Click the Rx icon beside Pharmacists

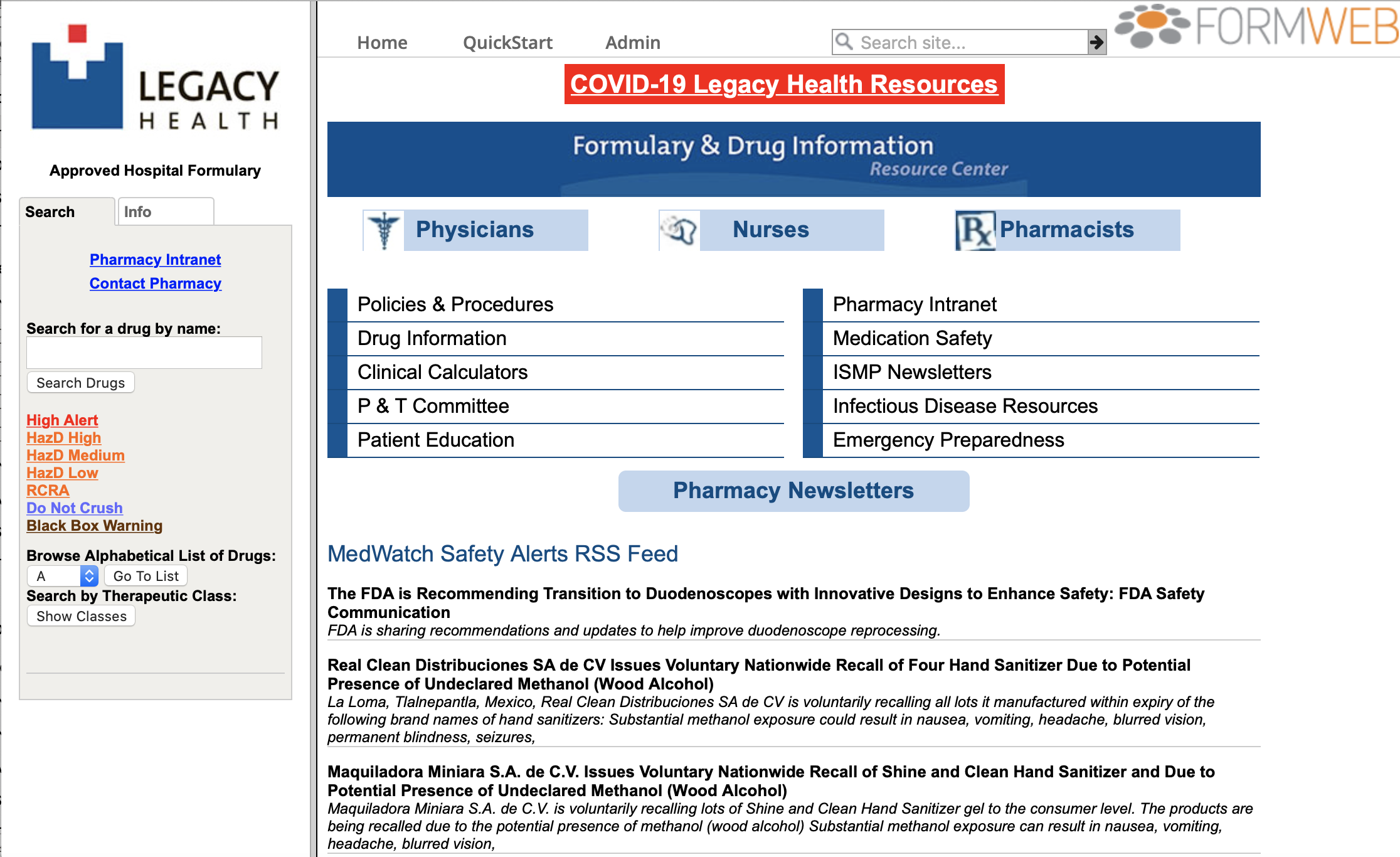pos(975,230)
